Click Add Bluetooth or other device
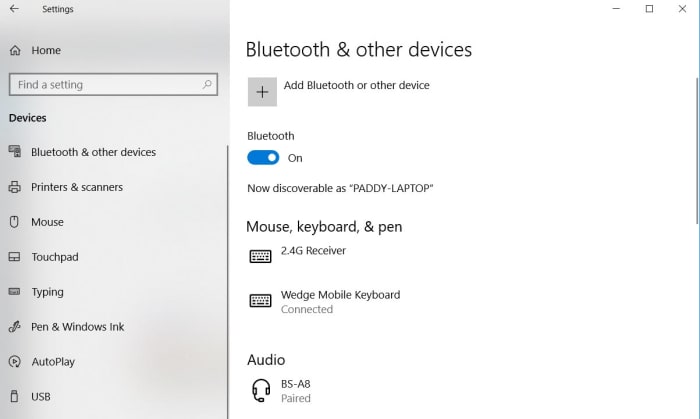This screenshot has height=419, width=700. click(x=356, y=86)
